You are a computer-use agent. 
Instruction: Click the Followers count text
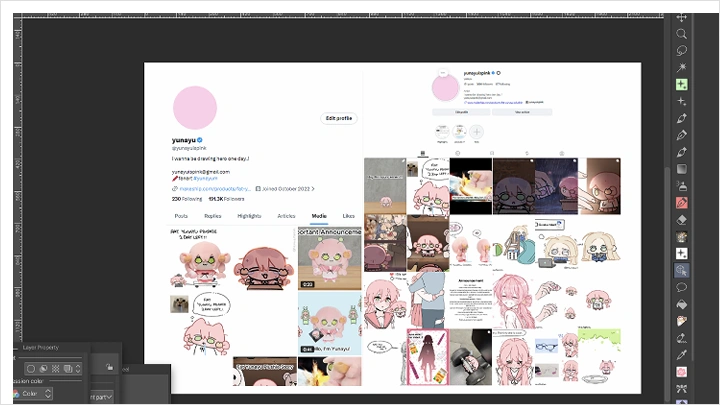[x=226, y=199]
